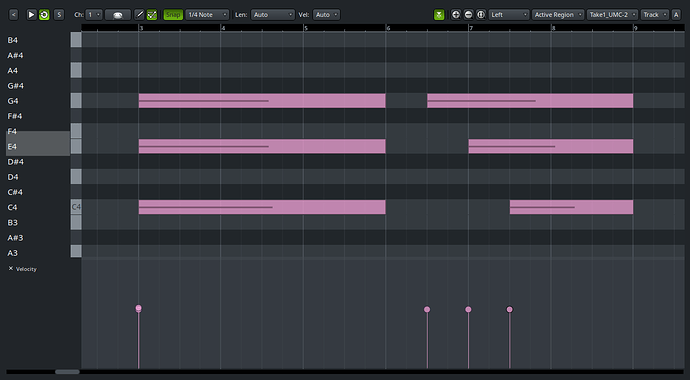This screenshot has width=690, height=380.
Task: Toggle the green loop playback button
Action: tap(44, 15)
